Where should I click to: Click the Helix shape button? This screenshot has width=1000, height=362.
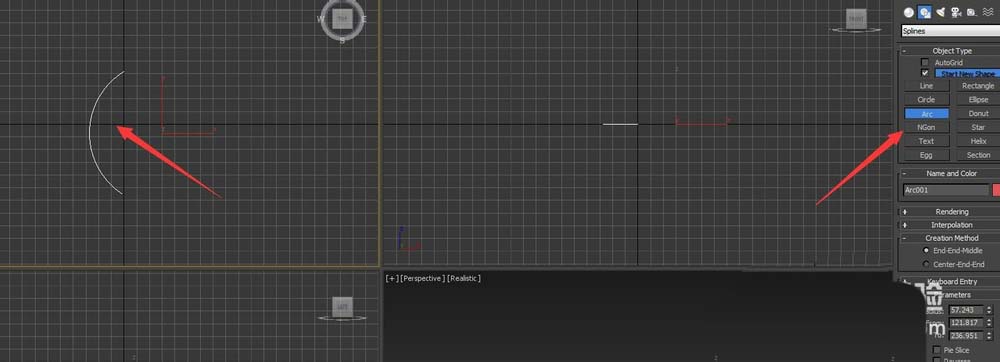click(977, 141)
